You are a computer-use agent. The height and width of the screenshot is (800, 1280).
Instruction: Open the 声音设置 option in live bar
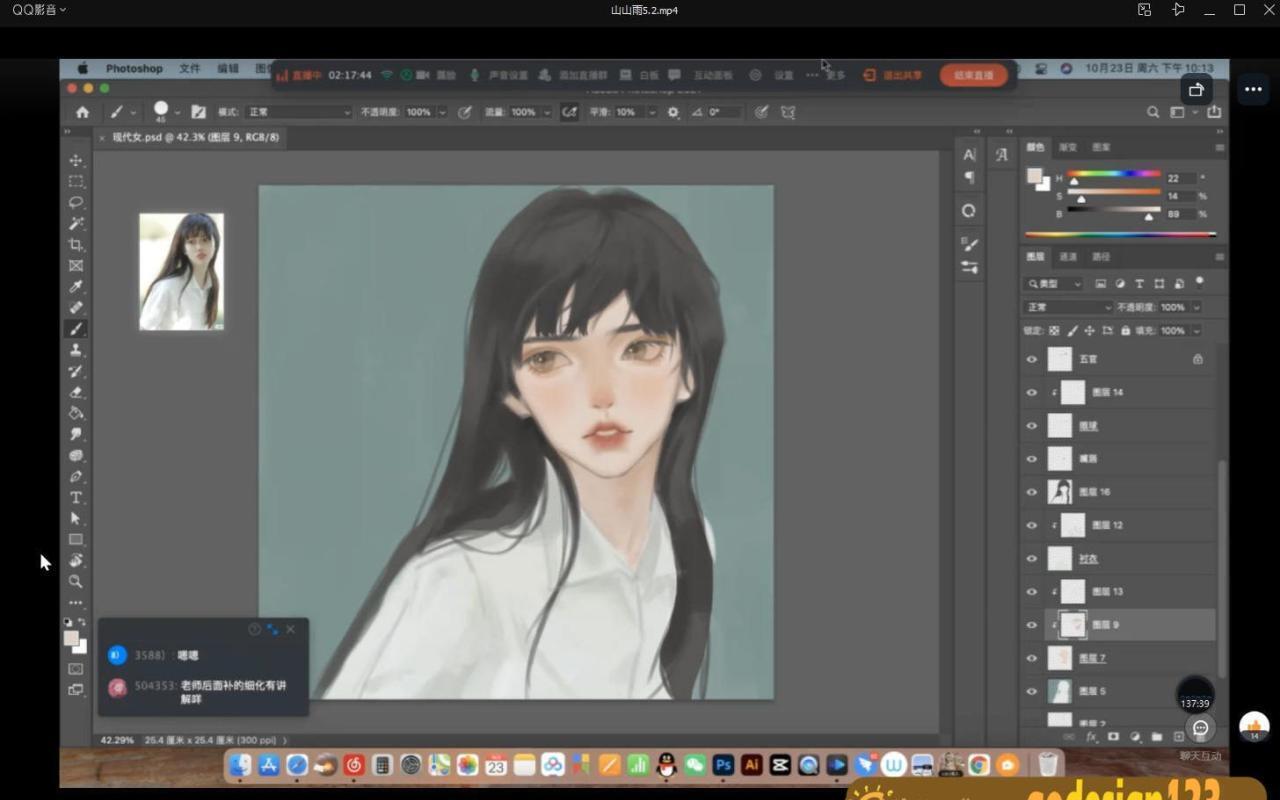pos(498,75)
